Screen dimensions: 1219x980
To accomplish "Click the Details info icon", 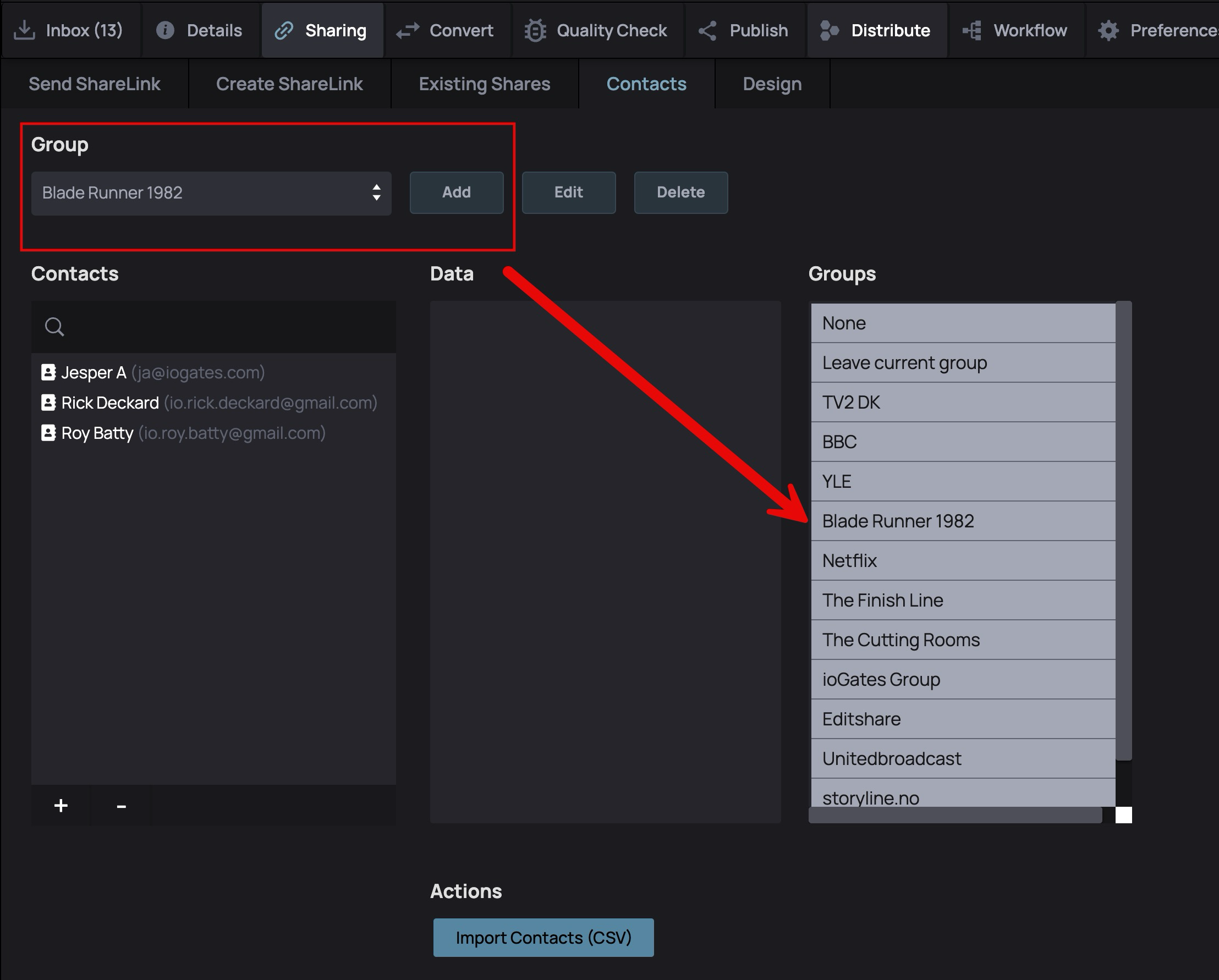I will pos(165,30).
